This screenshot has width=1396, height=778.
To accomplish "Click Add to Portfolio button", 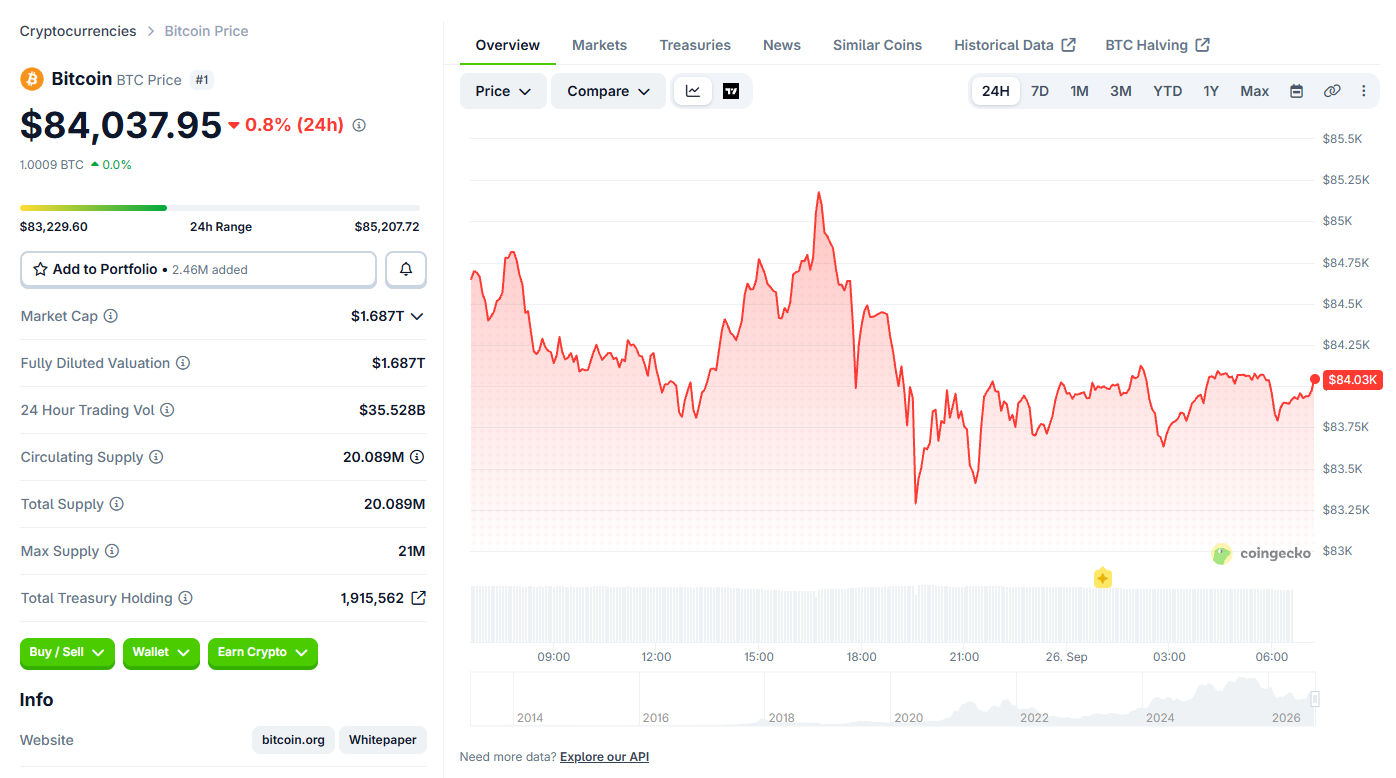I will [199, 269].
